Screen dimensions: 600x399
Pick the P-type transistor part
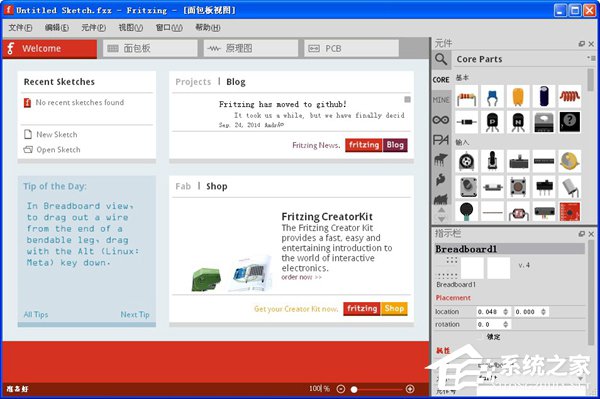click(492, 122)
